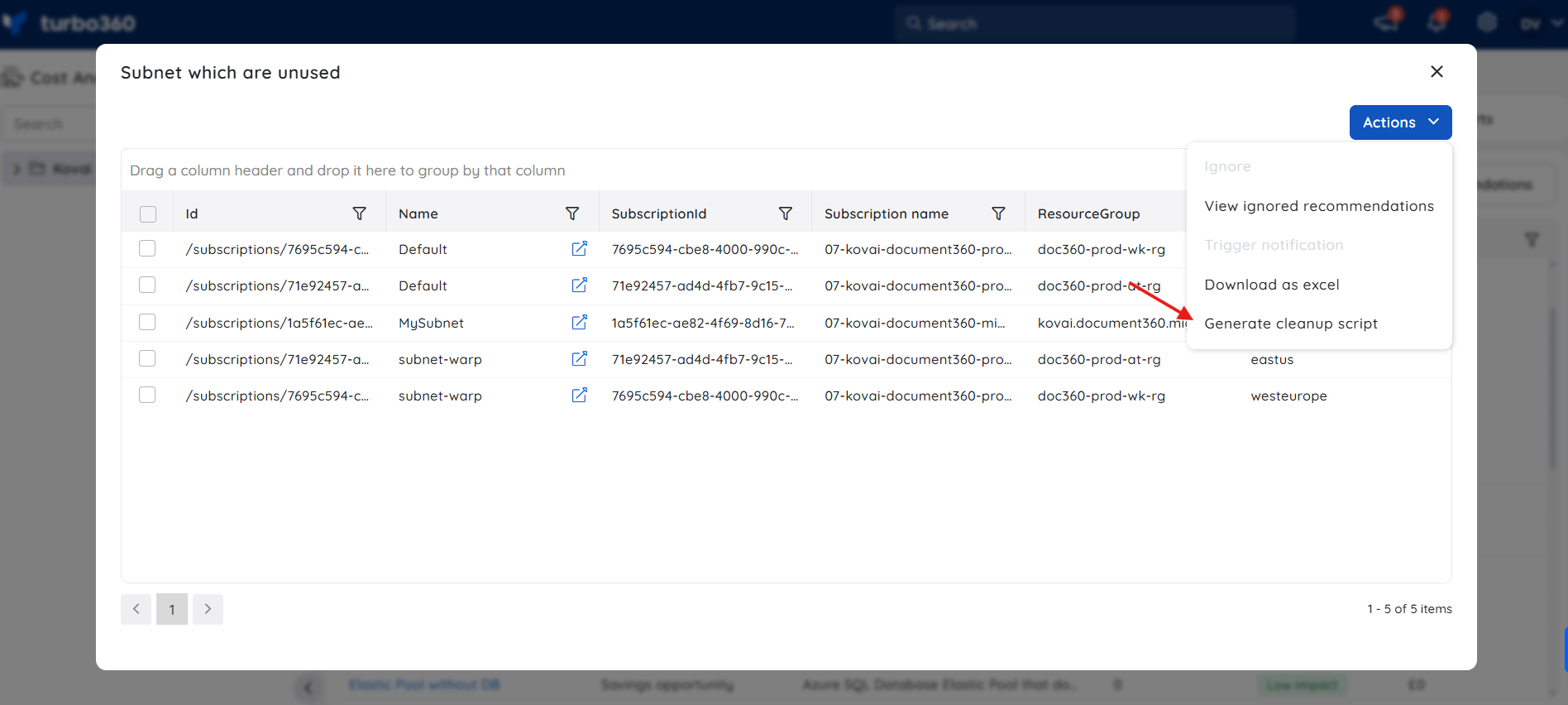Screen dimensions: 1568x705
Task: Click MySubnet name cell
Action: click(431, 323)
